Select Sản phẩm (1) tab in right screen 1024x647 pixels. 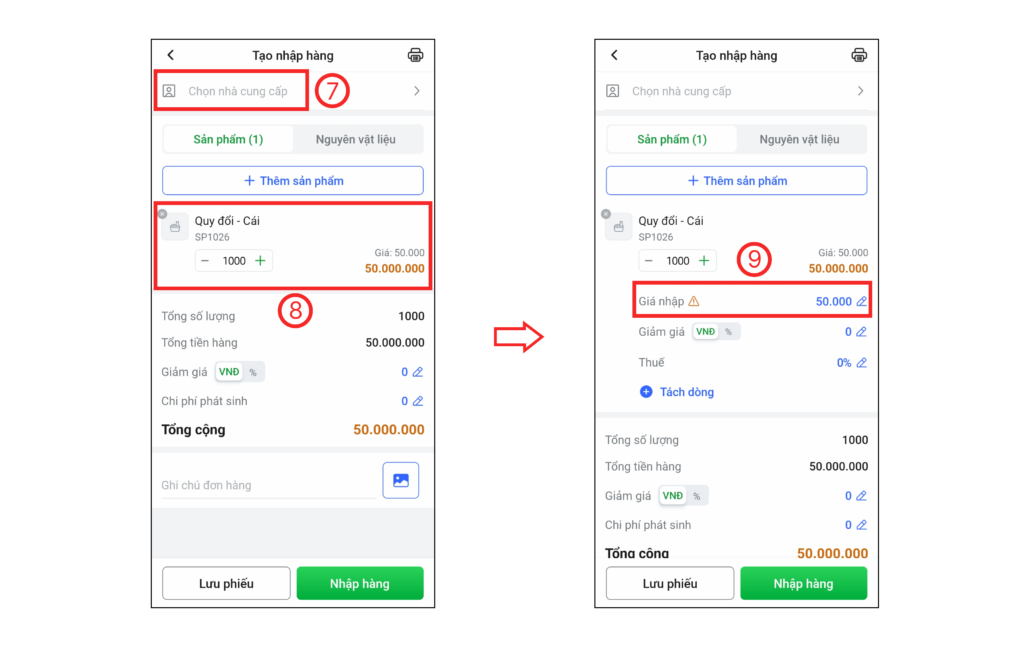(672, 139)
